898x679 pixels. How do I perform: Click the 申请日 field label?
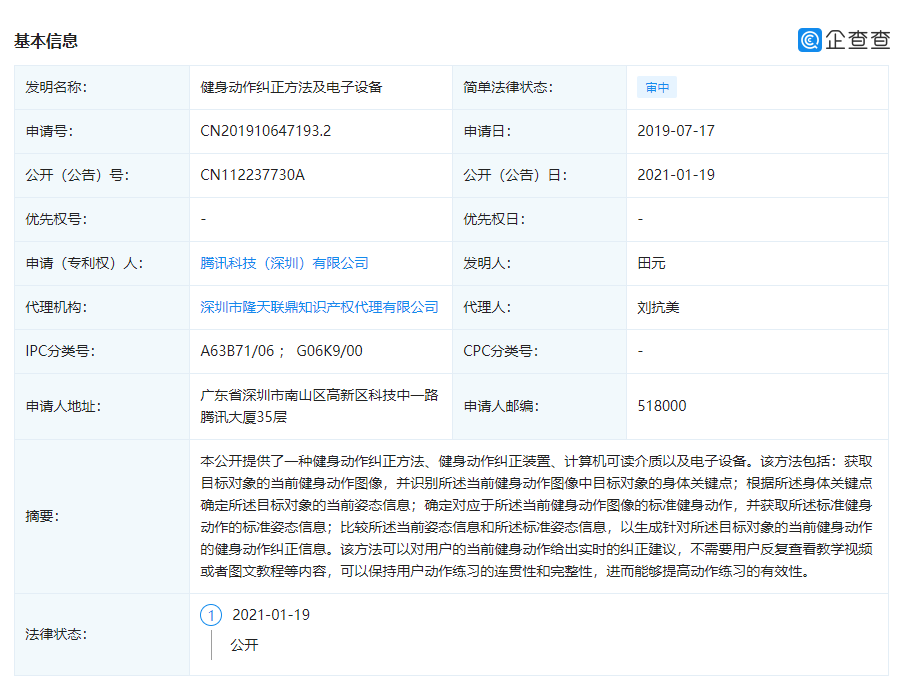point(487,131)
